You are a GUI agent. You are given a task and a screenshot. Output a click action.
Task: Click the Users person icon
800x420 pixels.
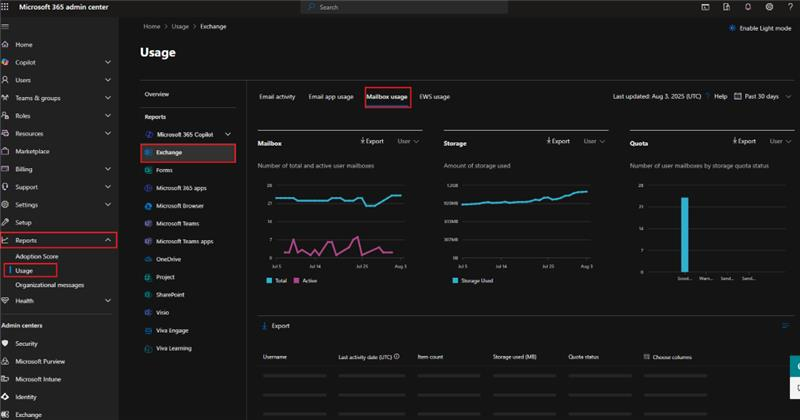pos(5,80)
